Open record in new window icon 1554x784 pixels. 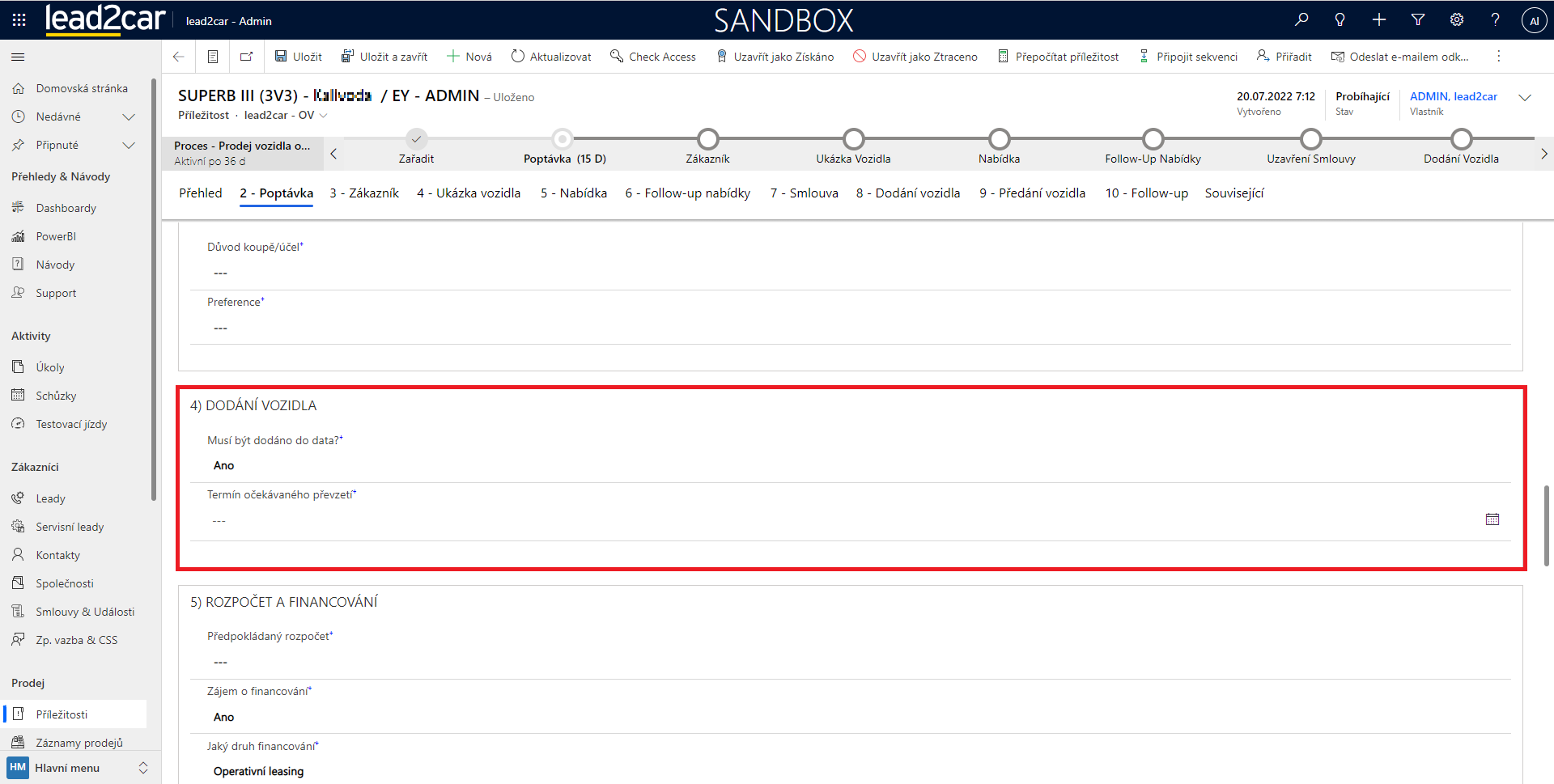(246, 57)
